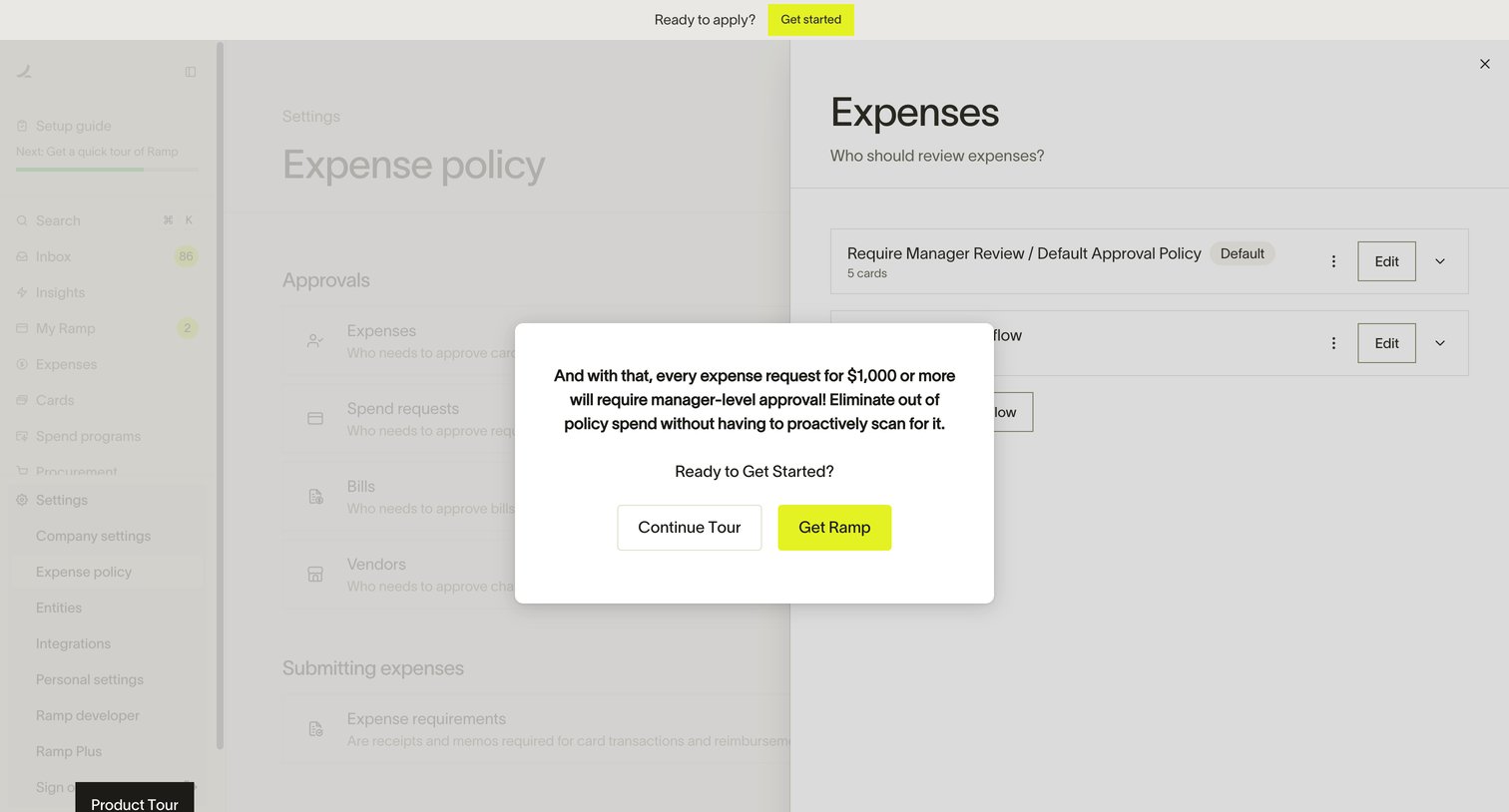The width and height of the screenshot is (1509, 812).
Task: Expand the second workflow row chevron
Action: coord(1440,343)
